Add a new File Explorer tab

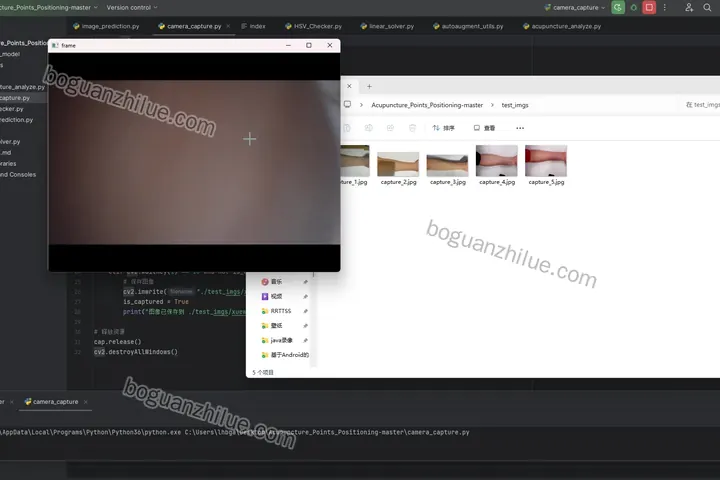click(x=369, y=86)
